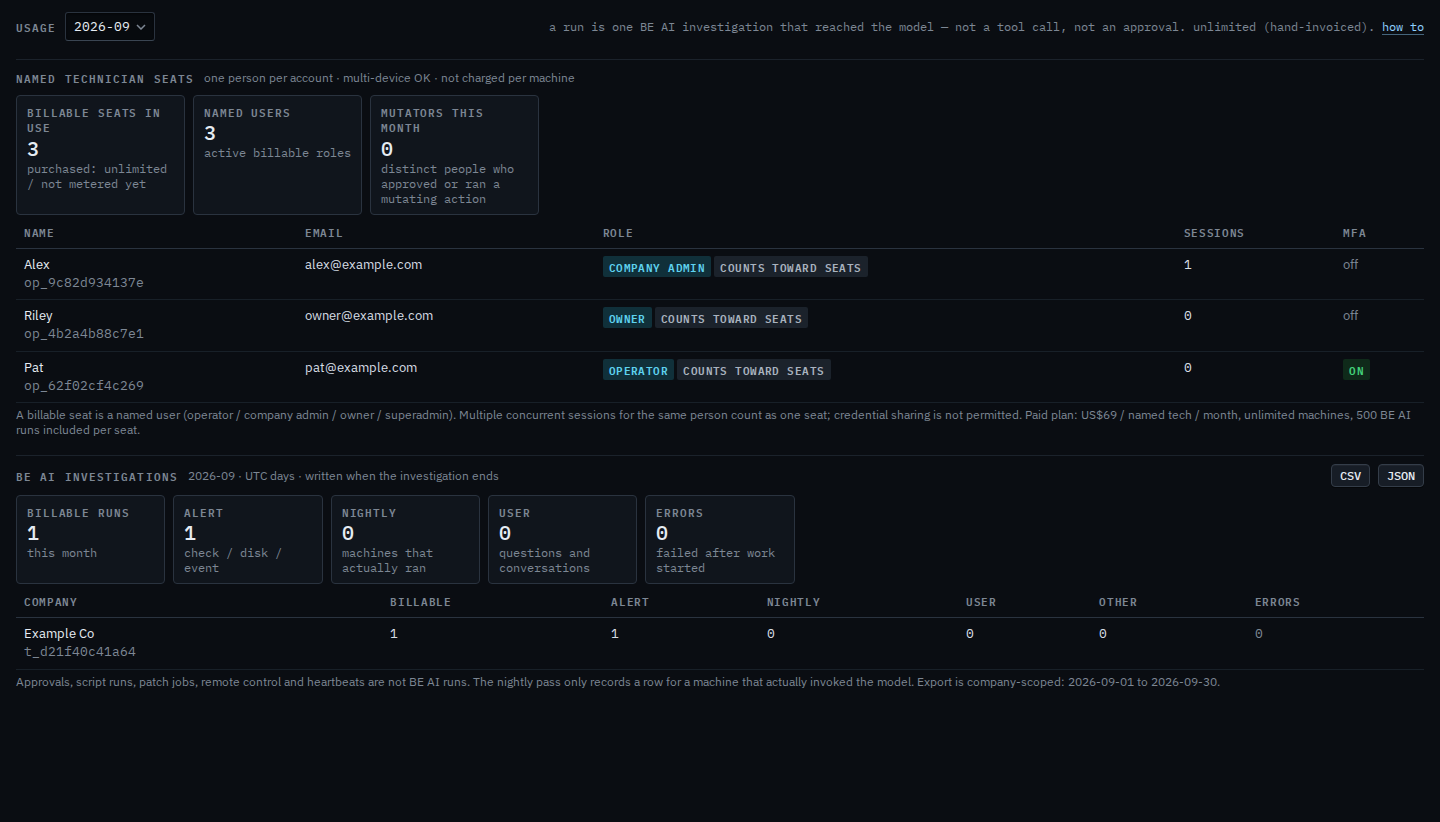
Task: Click the Billable Seats In Use card
Action: [101, 155]
